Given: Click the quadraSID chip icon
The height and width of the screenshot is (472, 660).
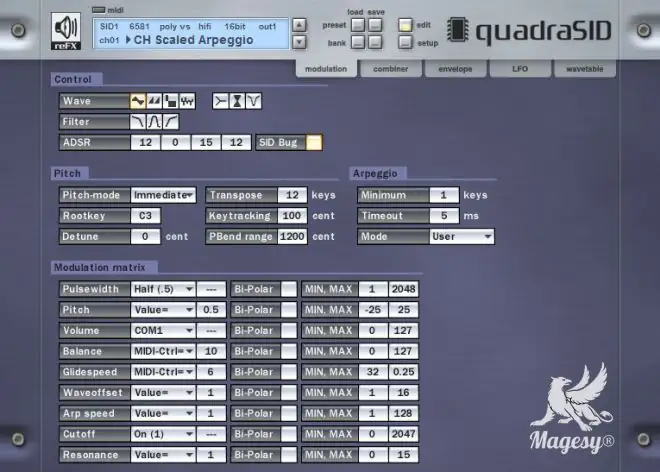Looking at the screenshot, I should tap(458, 29).
